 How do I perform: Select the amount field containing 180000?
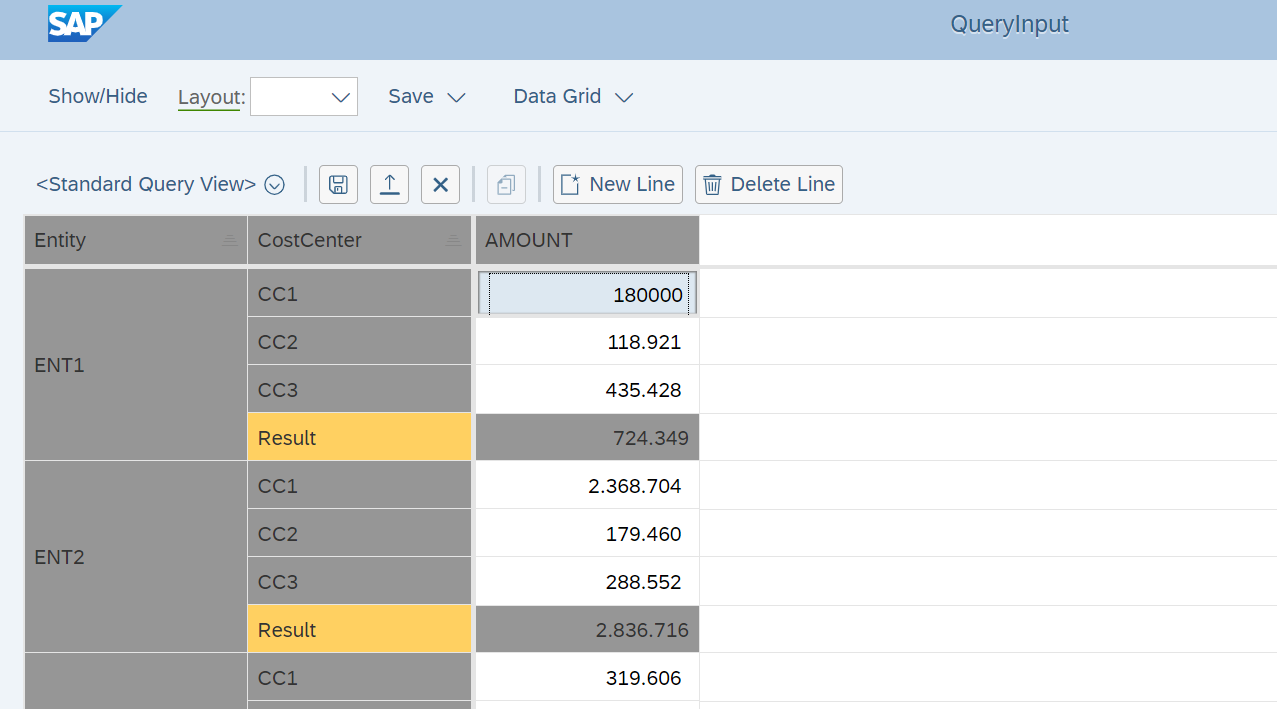pyautogui.click(x=587, y=295)
